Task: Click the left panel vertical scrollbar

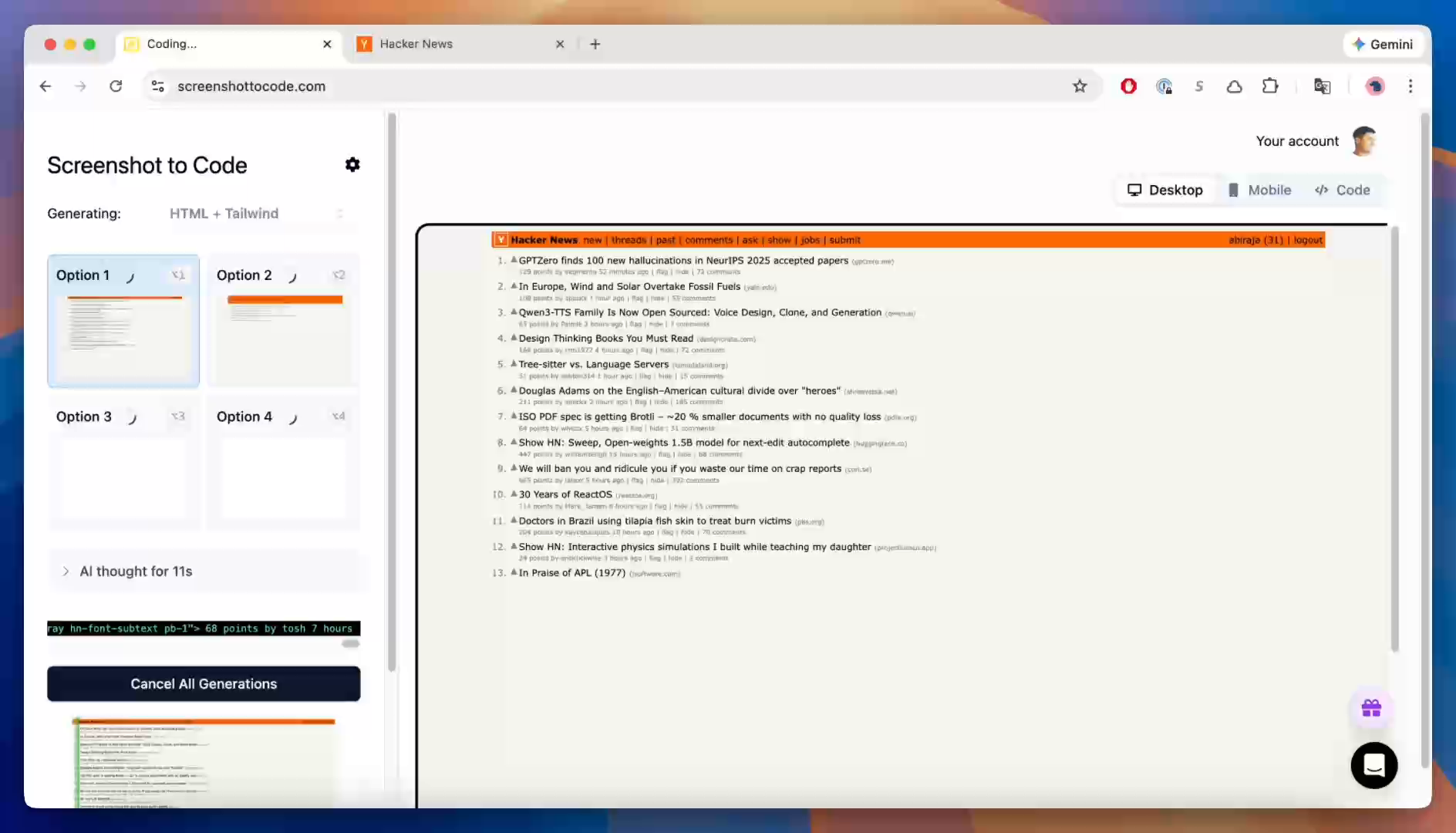Action: pos(392,392)
